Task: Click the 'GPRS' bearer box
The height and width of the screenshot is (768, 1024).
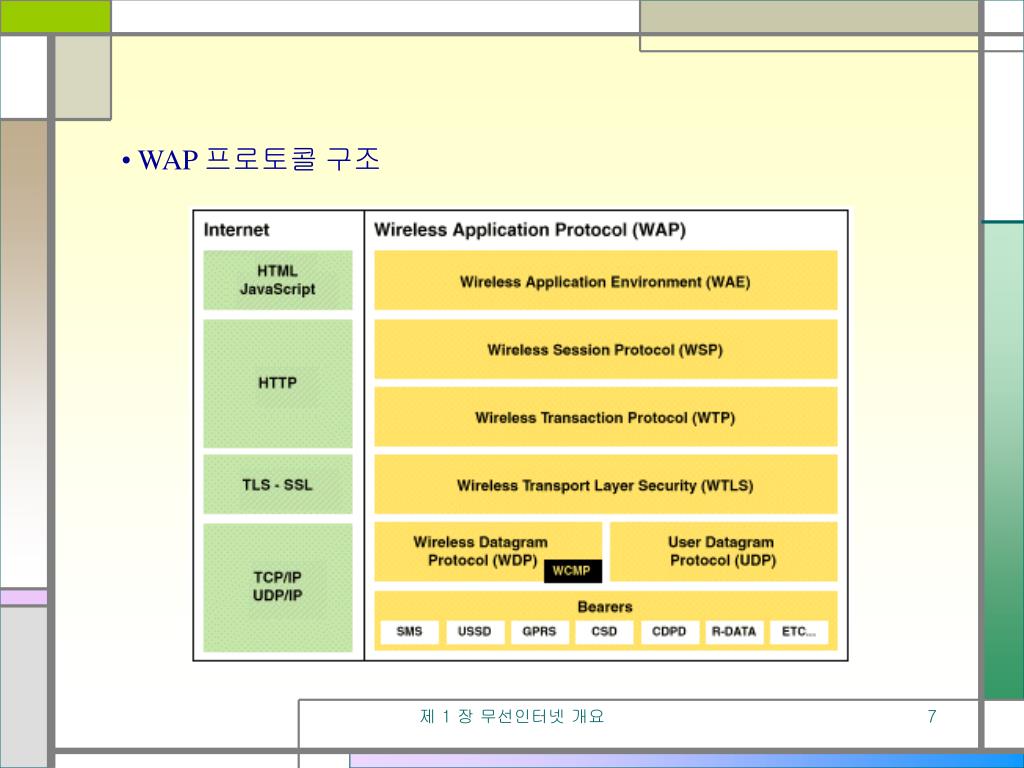Action: (x=539, y=632)
